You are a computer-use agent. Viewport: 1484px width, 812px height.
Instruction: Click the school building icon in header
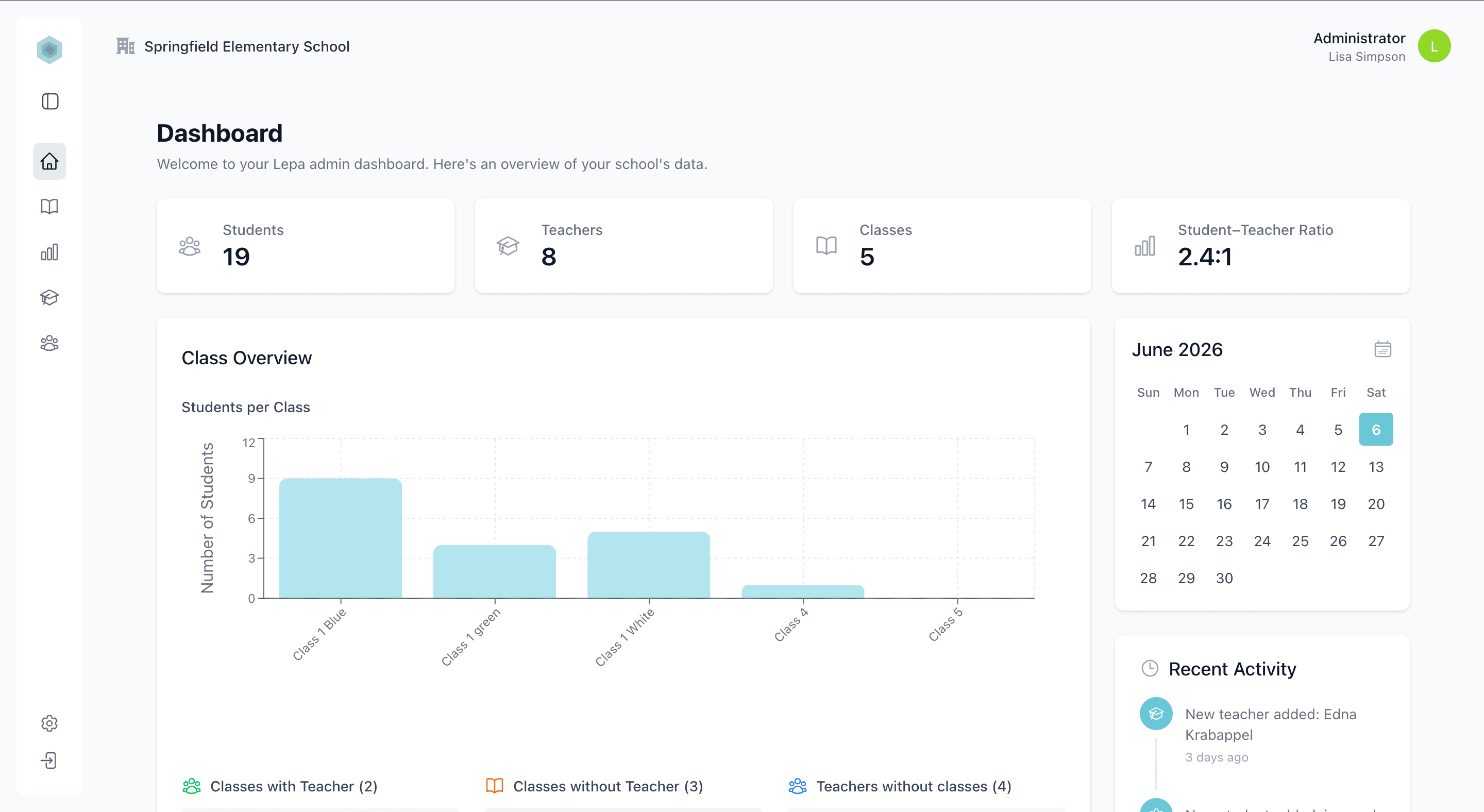click(x=126, y=46)
